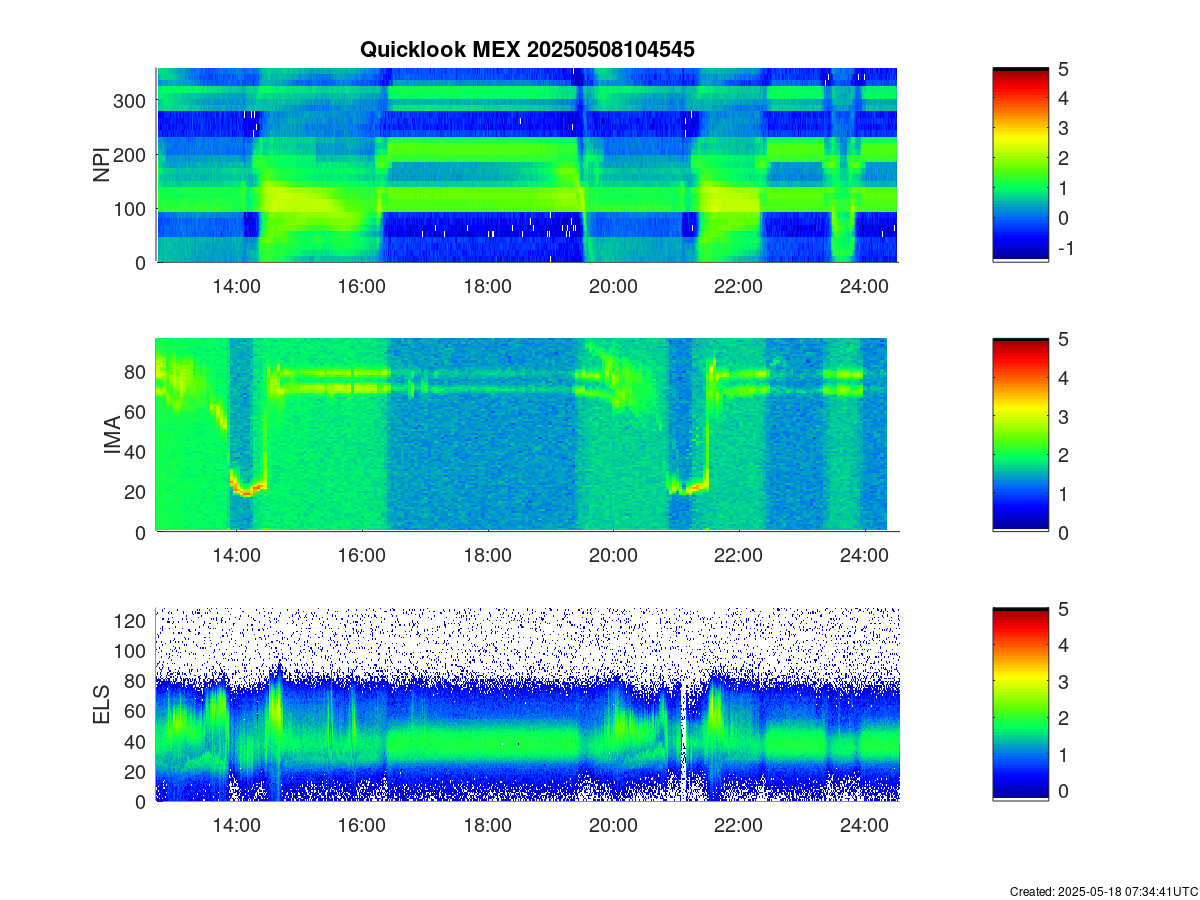Click the 100 tick on the ELS y-axis

132,651
